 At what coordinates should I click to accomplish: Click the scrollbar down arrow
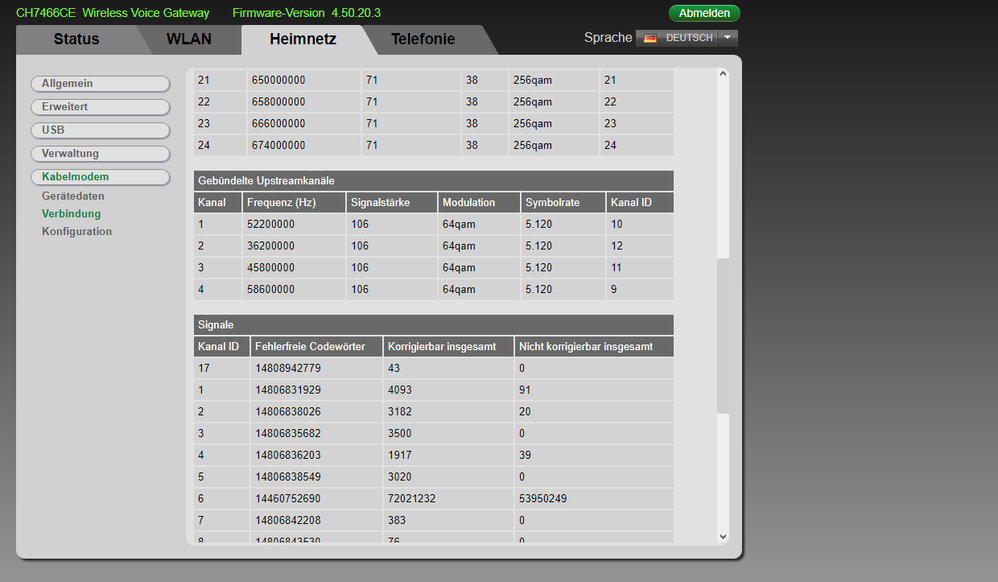(x=723, y=537)
